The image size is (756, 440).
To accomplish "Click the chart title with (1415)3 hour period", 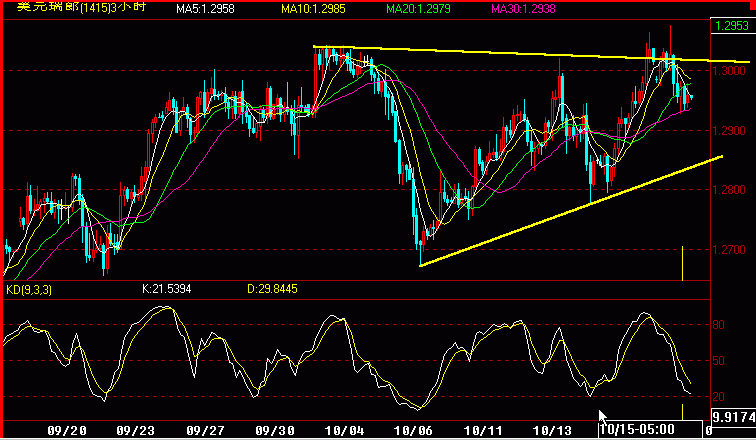I will tap(81, 7).
